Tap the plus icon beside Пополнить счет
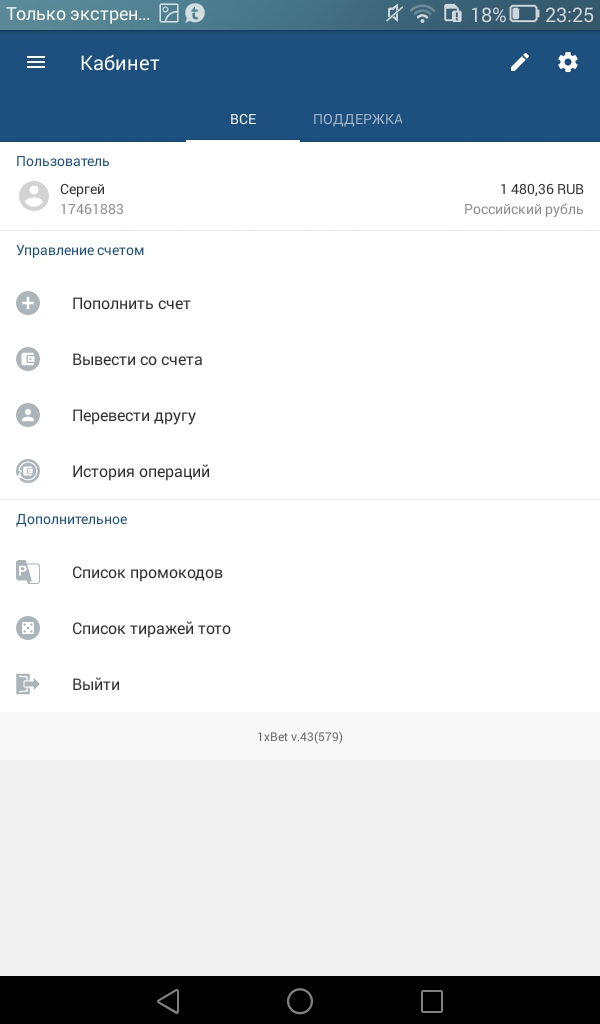600x1024 pixels. point(28,303)
